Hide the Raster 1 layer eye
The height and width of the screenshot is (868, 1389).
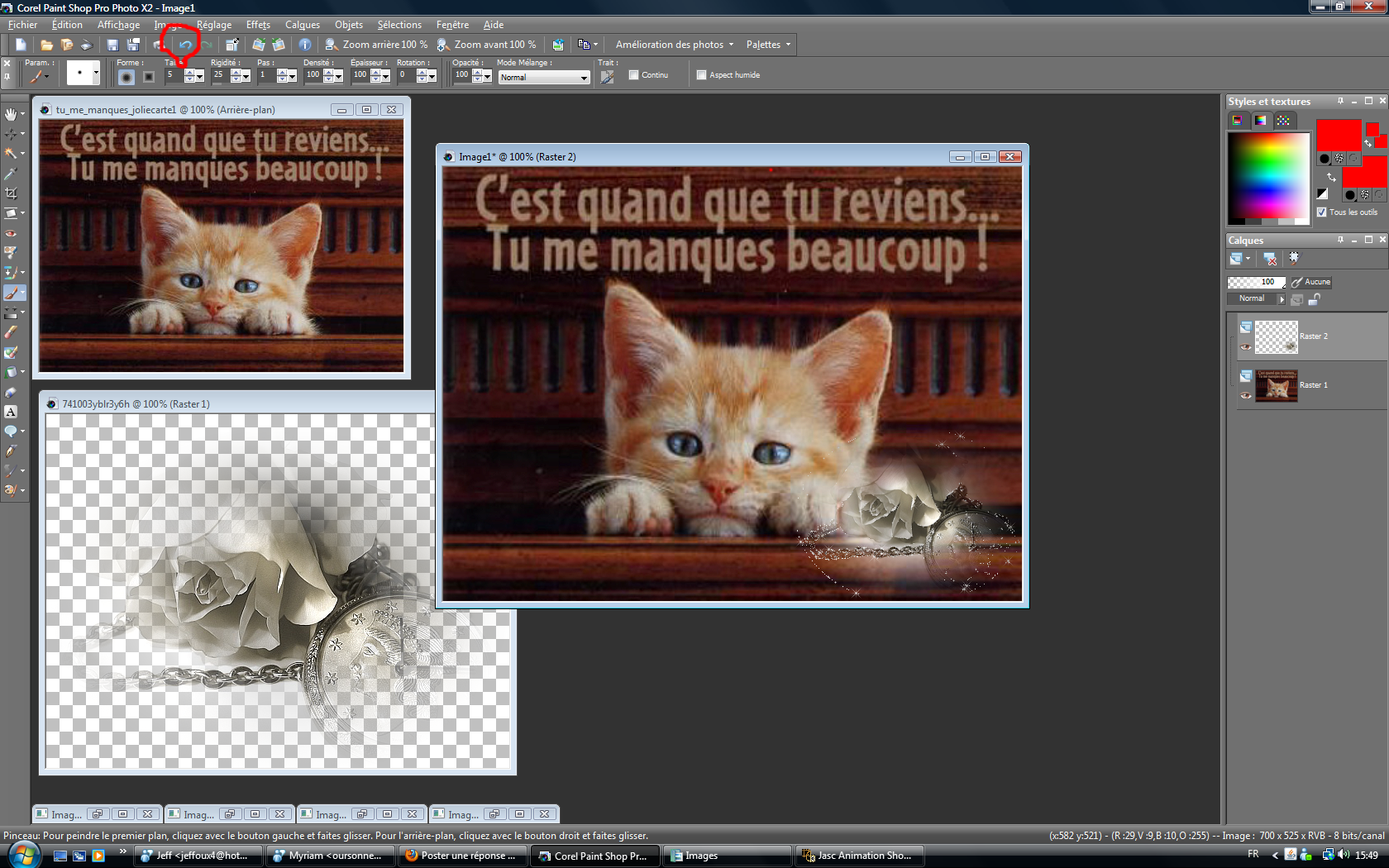(x=1246, y=396)
